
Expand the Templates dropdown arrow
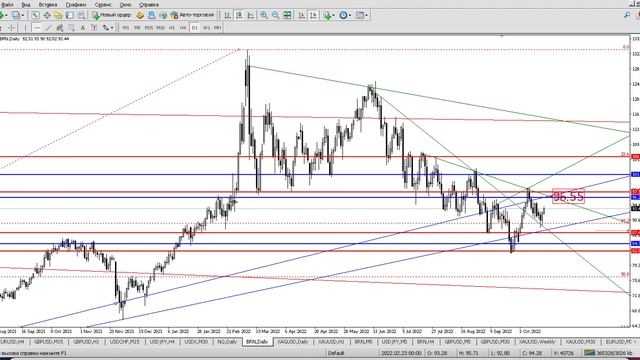pyautogui.click(x=366, y=15)
